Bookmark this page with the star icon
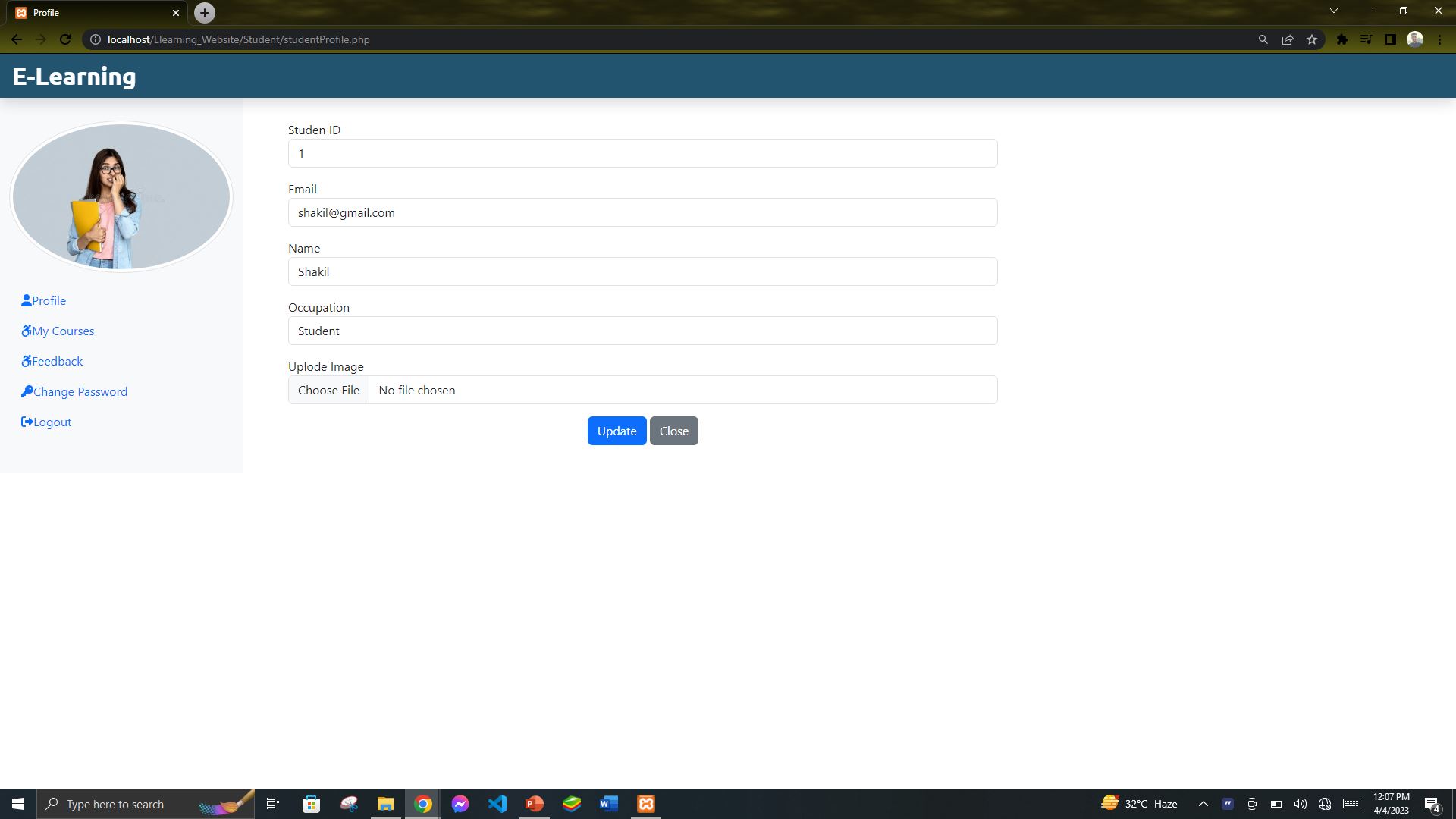Screen dimensions: 1456x819 pos(1312,39)
